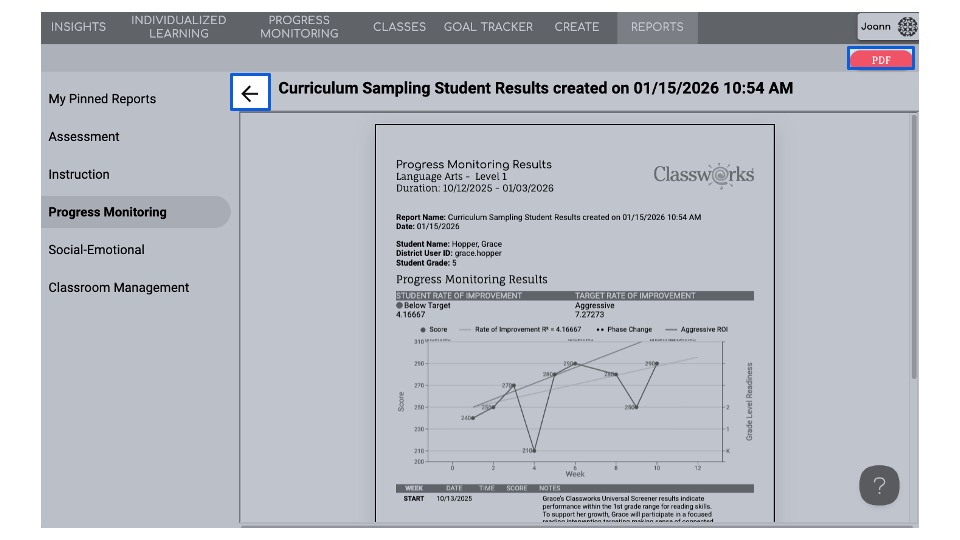This screenshot has width=960, height=540.
Task: Open the Joann user settings icon
Action: point(907,26)
